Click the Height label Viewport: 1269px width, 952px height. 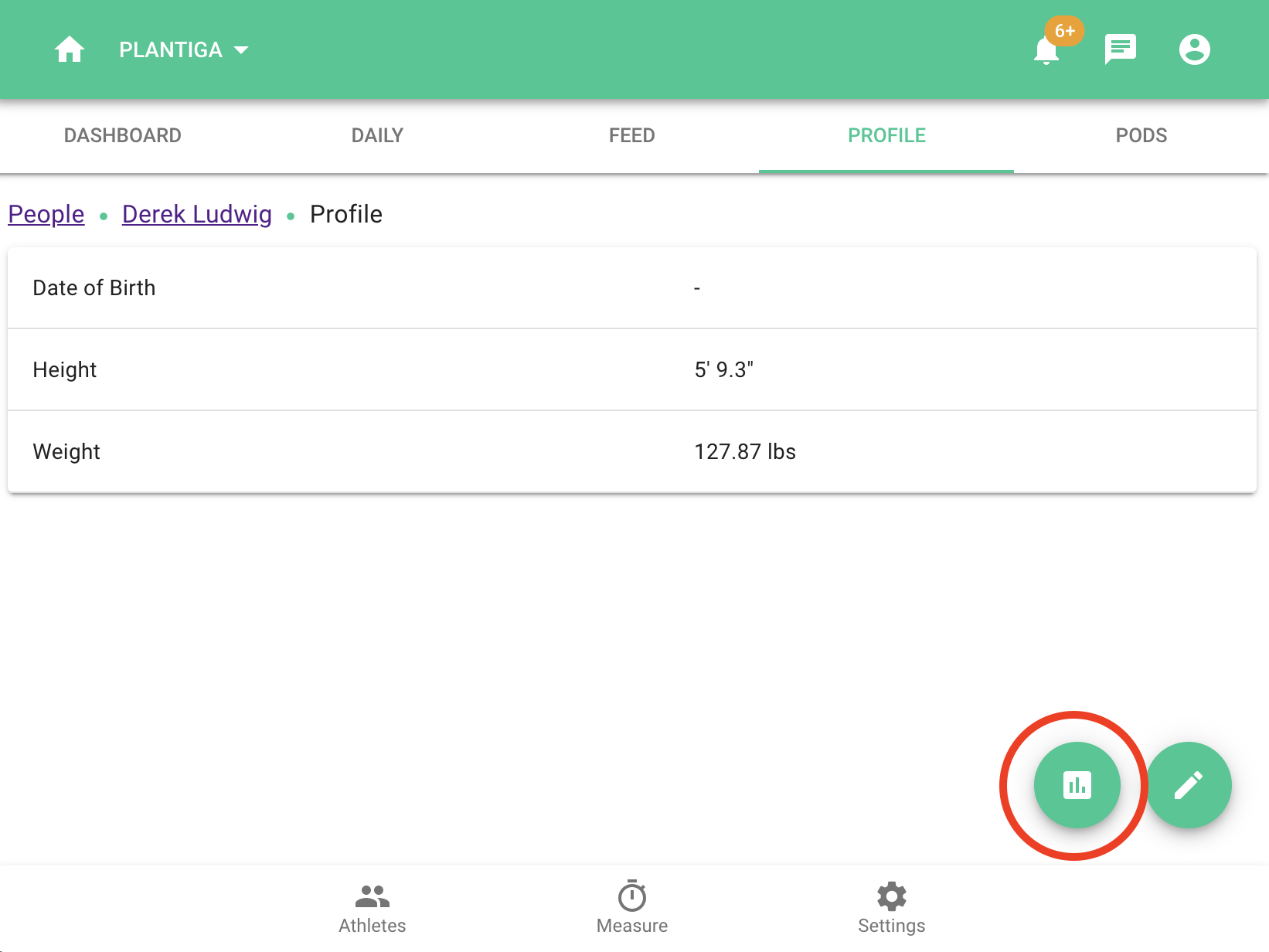tap(65, 369)
